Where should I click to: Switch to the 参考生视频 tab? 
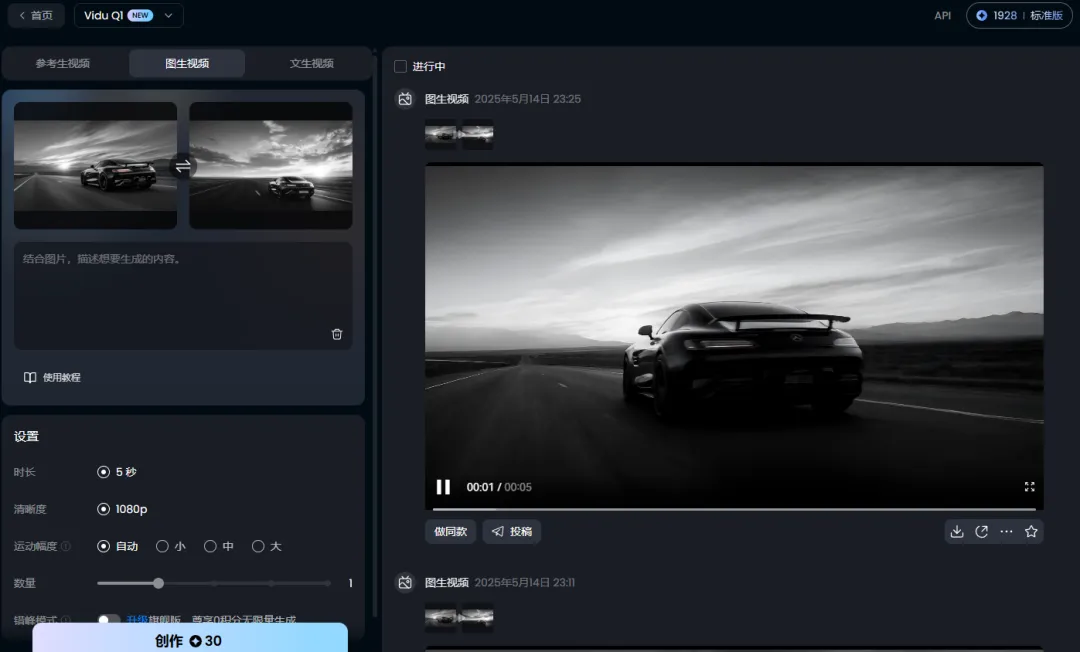63,63
